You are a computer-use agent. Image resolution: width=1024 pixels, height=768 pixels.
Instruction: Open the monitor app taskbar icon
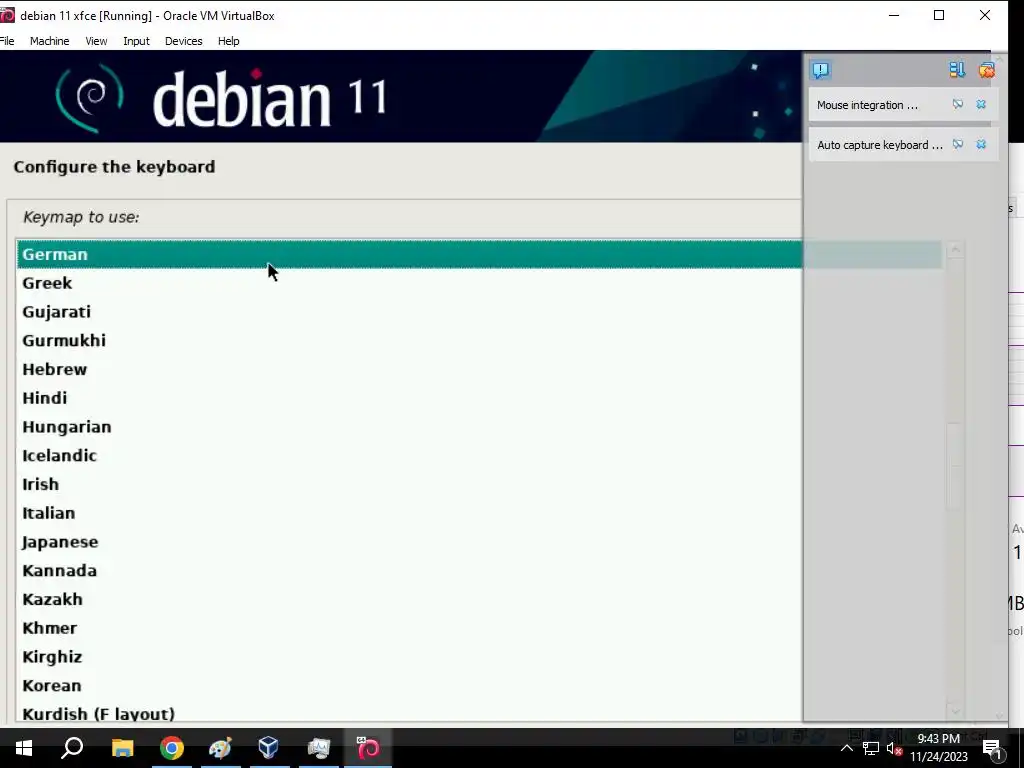tap(319, 748)
